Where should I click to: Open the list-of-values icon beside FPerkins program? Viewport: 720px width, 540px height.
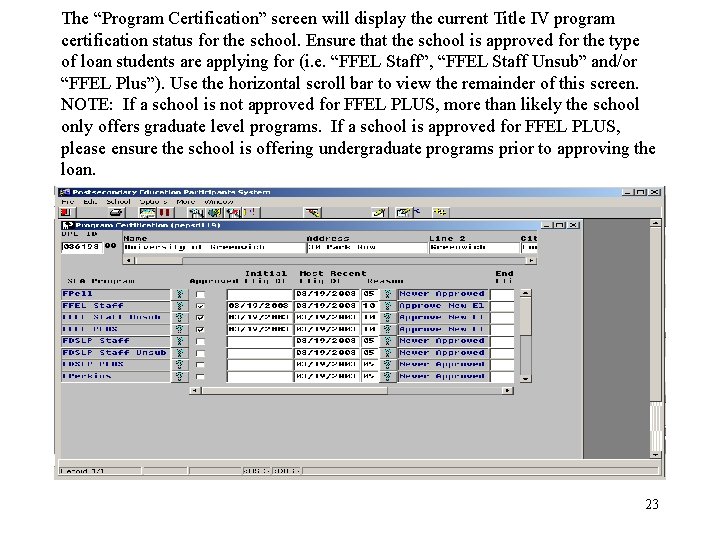click(180, 377)
